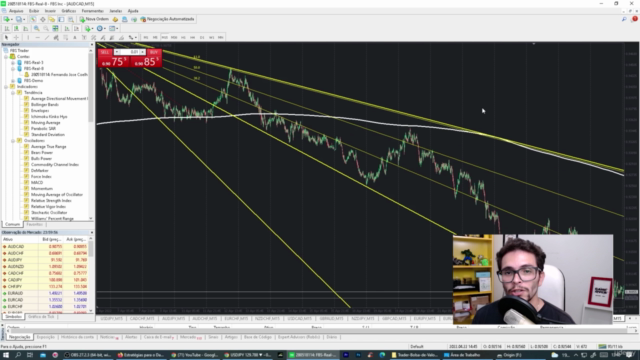Collapse the Indicadores tree node
640x360 pixels.
tap(7, 87)
